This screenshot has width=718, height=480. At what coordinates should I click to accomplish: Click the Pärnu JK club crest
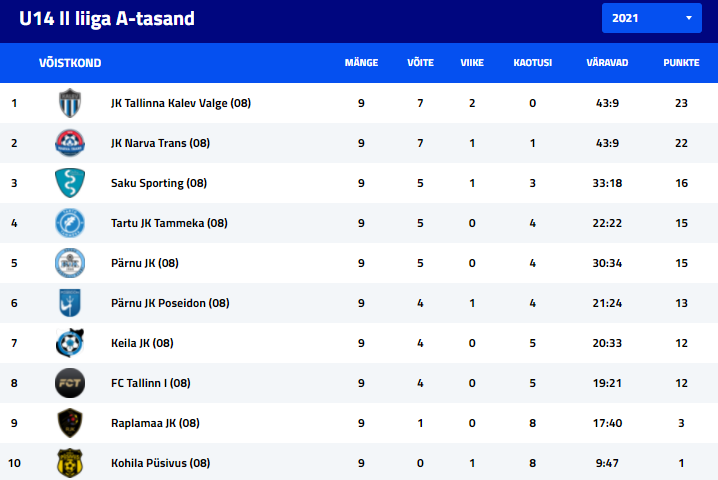pyautogui.click(x=70, y=263)
